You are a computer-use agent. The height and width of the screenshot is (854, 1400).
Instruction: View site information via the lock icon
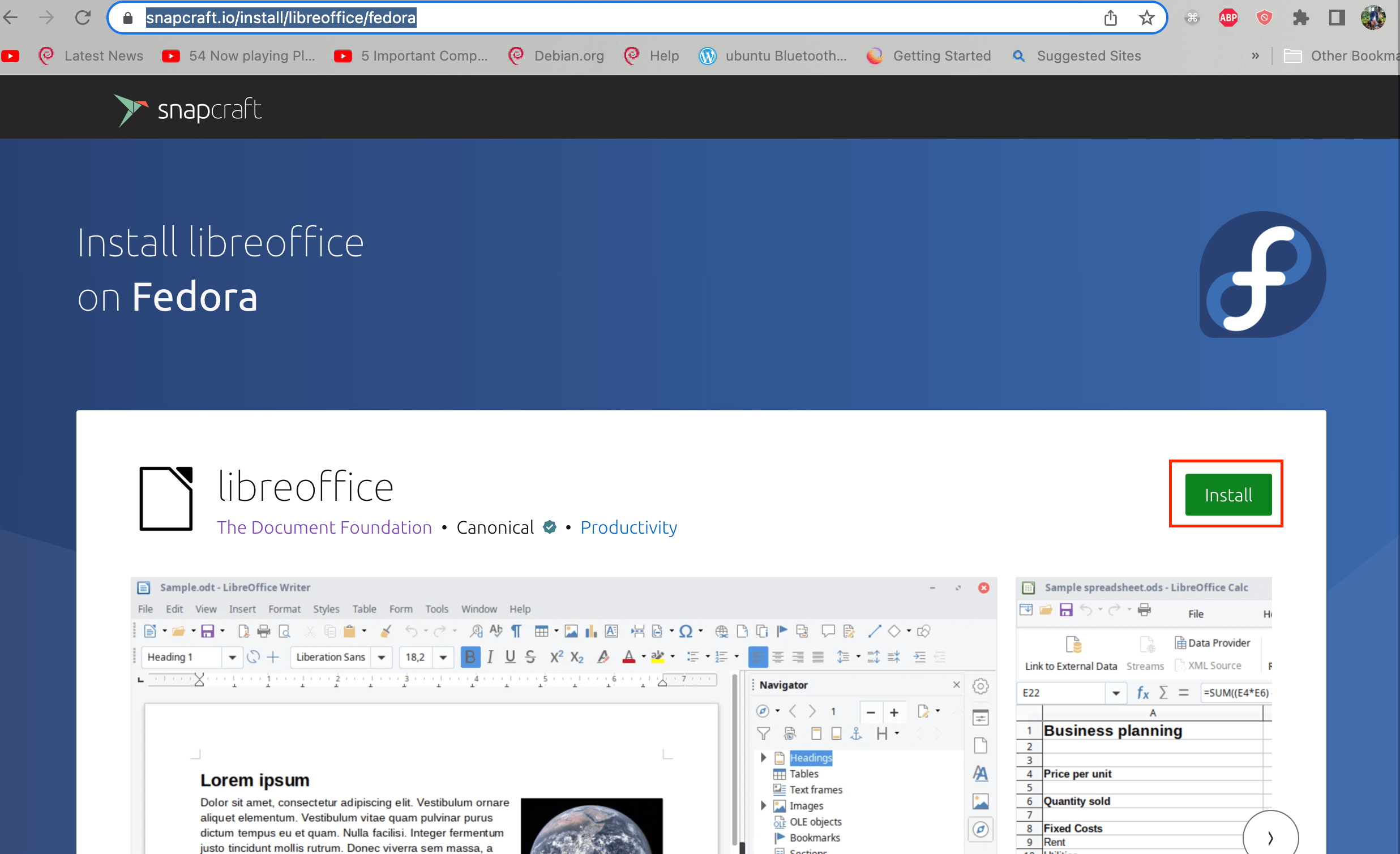tap(128, 18)
